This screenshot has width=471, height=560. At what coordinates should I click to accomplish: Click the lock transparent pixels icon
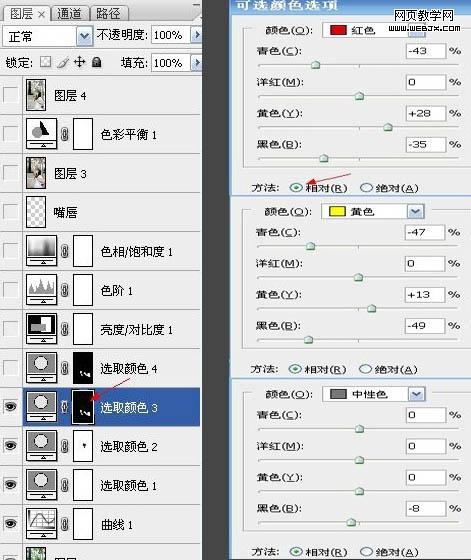coord(45,62)
